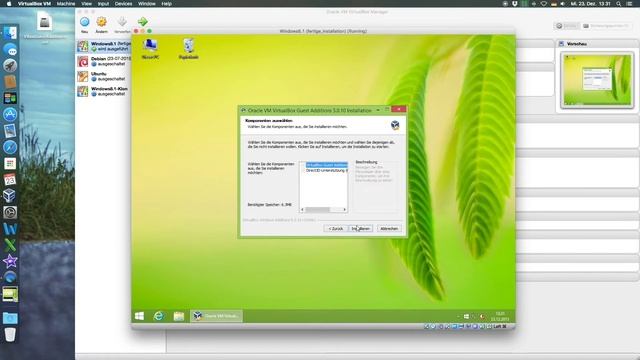Open Dieser PC desktop icon in guest
This screenshot has width=640, height=360.
(150, 49)
